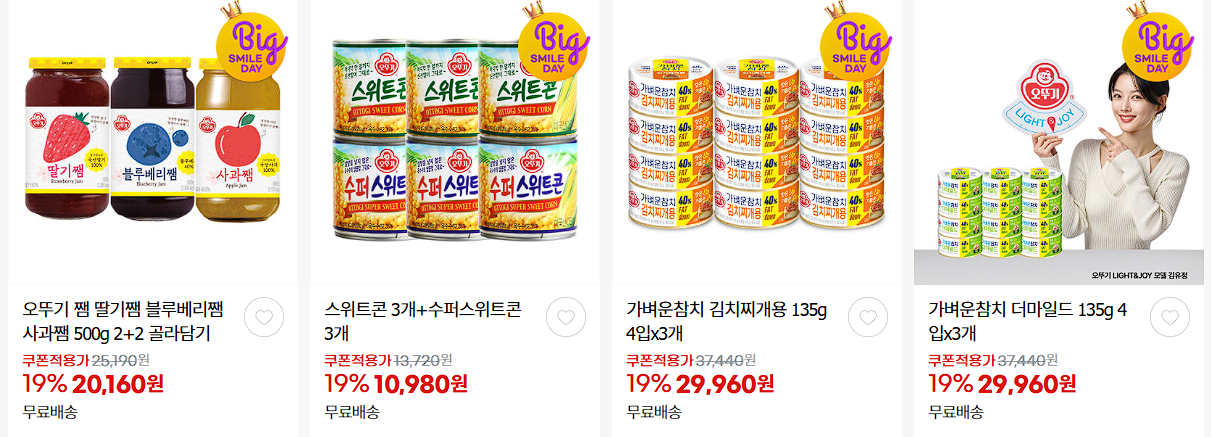The width and height of the screenshot is (1211, 437).
Task: Select the 10,980원 discounted price
Action: [x=419, y=384]
